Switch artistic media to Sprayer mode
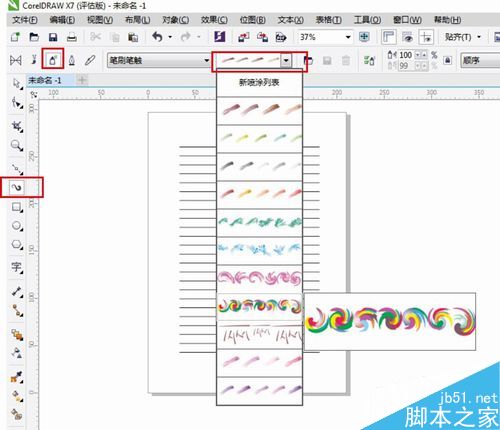The width and height of the screenshot is (500, 430). (53, 60)
